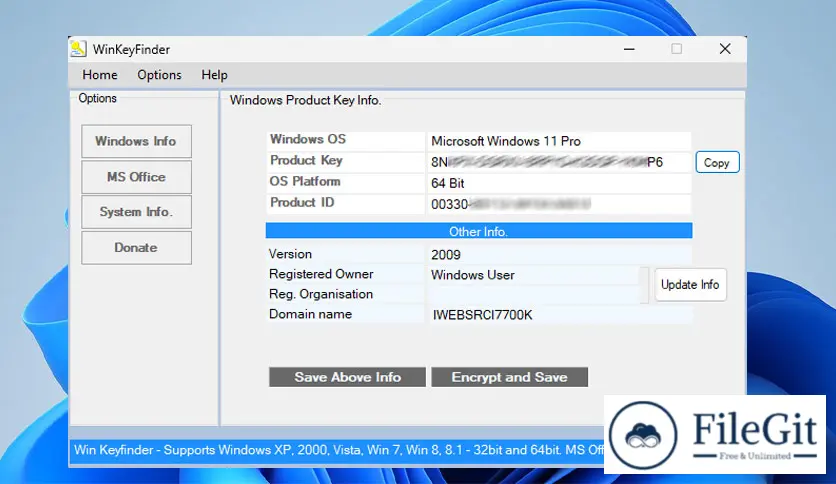Screen dimensions: 836x484
Task: Click the Microsoft Windows 11 Pro value
Action: (x=505, y=141)
